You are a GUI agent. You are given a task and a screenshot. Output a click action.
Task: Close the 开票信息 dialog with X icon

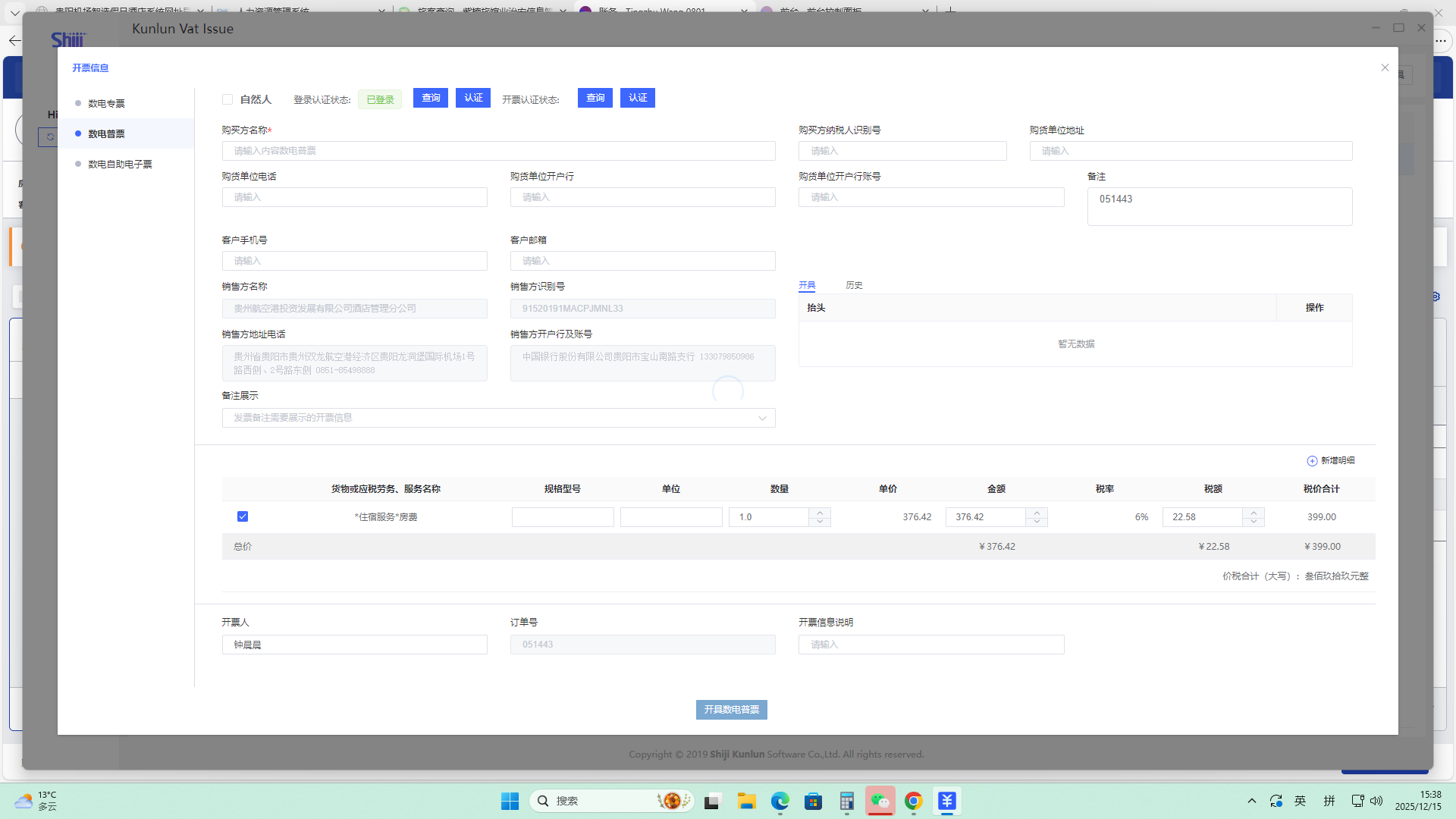click(1385, 67)
